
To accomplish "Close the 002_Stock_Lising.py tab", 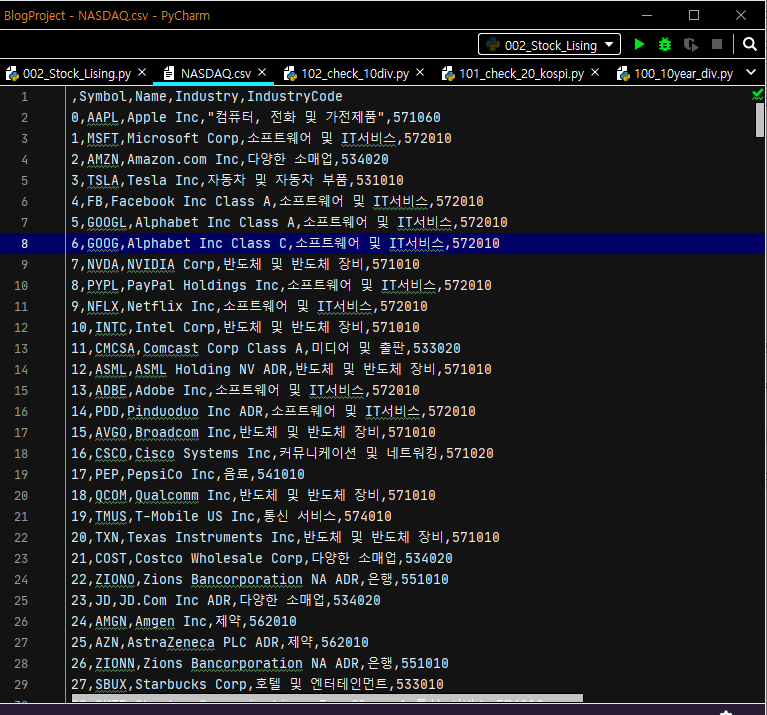I will (142, 72).
